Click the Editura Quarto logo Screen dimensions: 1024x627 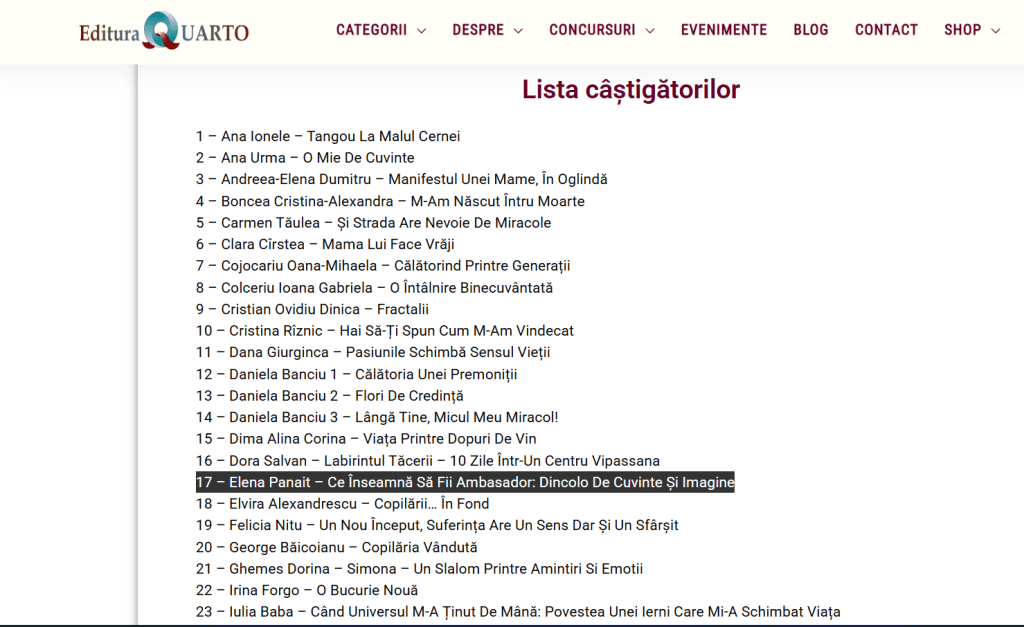(x=164, y=31)
